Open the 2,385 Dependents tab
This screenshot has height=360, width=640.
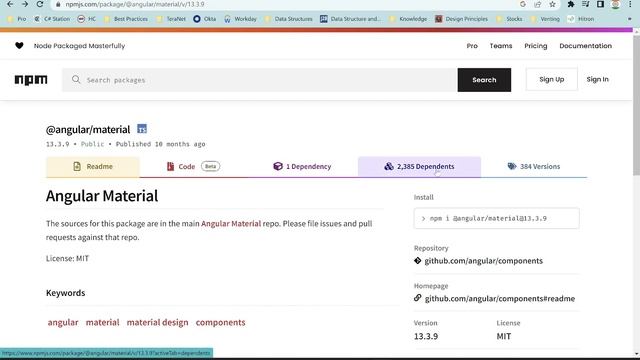pos(419,167)
